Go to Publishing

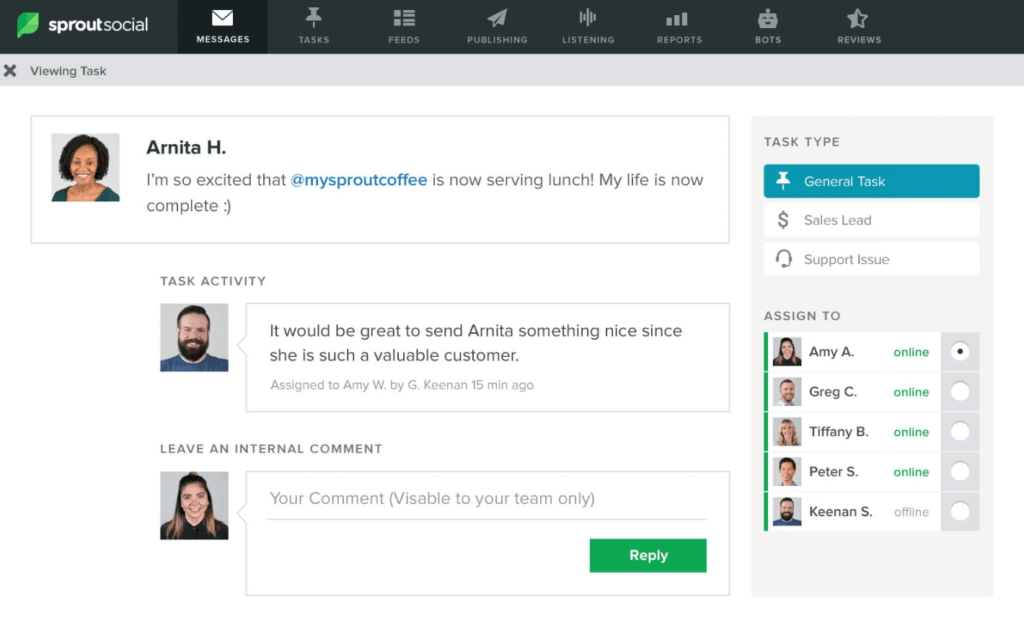pos(497,27)
